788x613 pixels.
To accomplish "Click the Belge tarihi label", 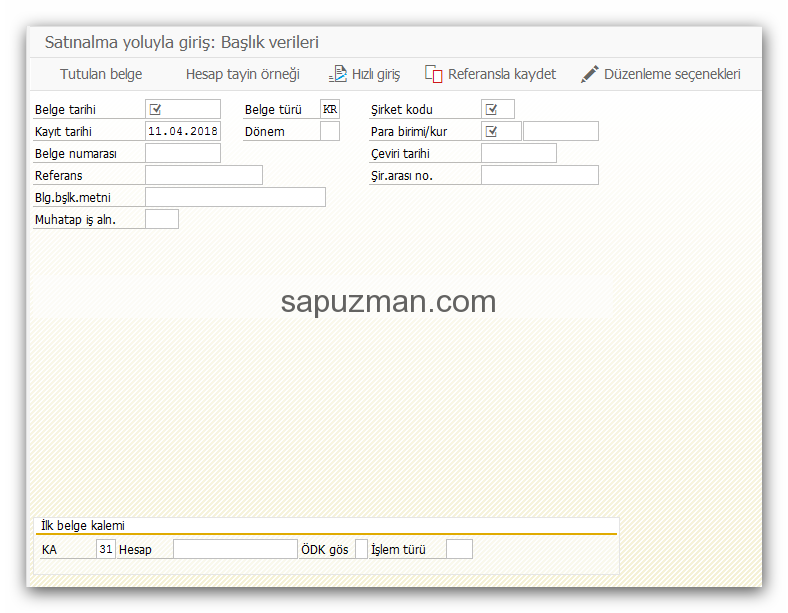I will click(65, 110).
